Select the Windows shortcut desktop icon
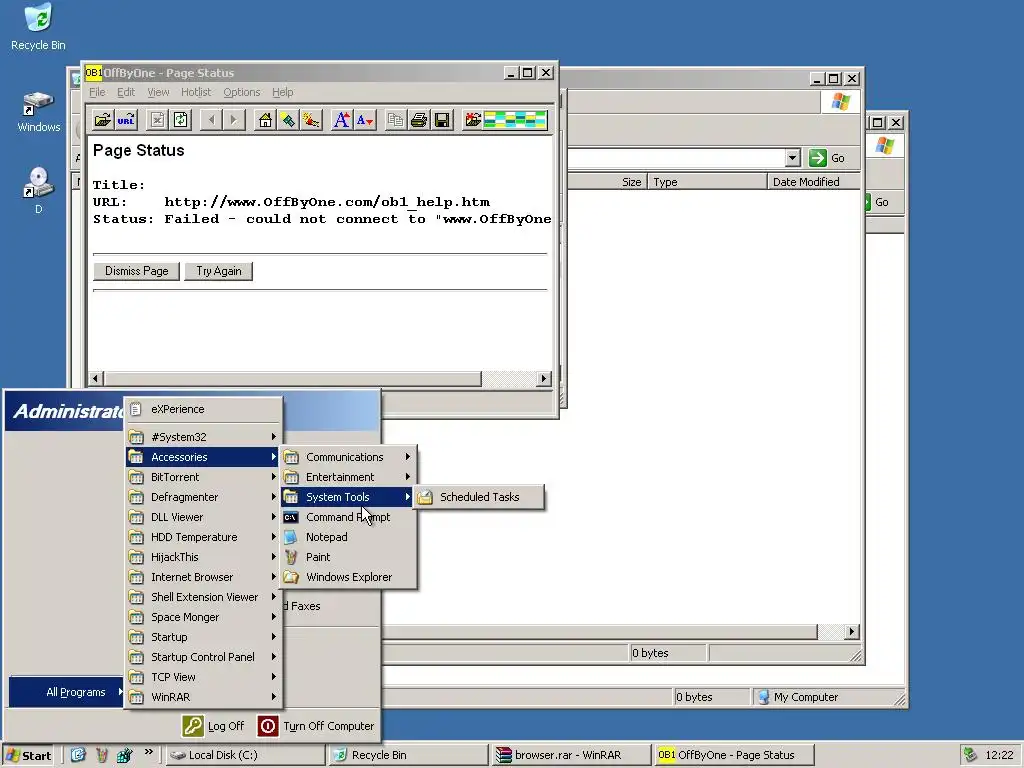This screenshot has height=768, width=1024. point(38,111)
